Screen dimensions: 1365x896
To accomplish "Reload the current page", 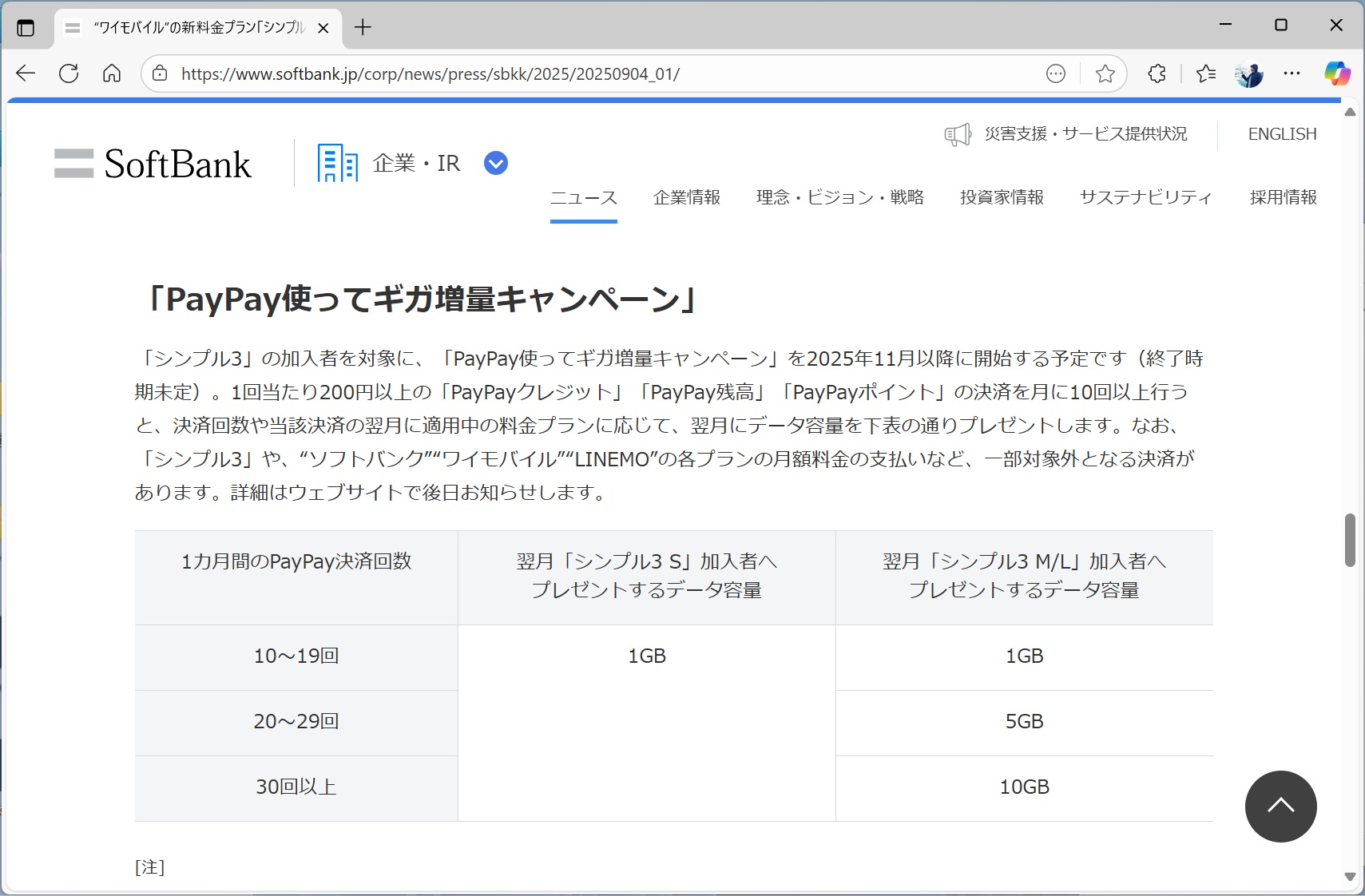I will coord(69,73).
